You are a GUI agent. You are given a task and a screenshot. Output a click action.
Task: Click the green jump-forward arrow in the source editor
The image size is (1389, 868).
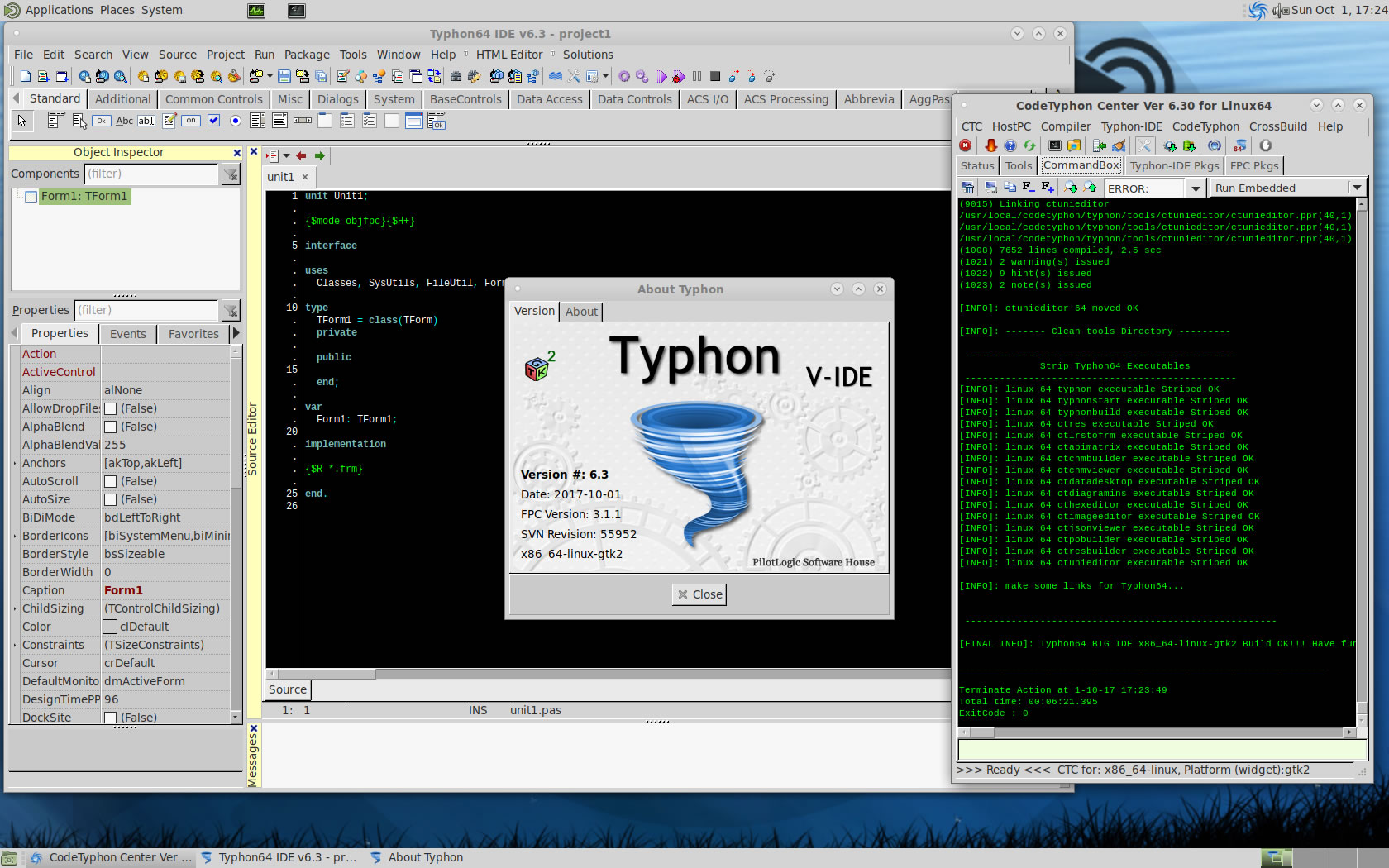coord(319,155)
